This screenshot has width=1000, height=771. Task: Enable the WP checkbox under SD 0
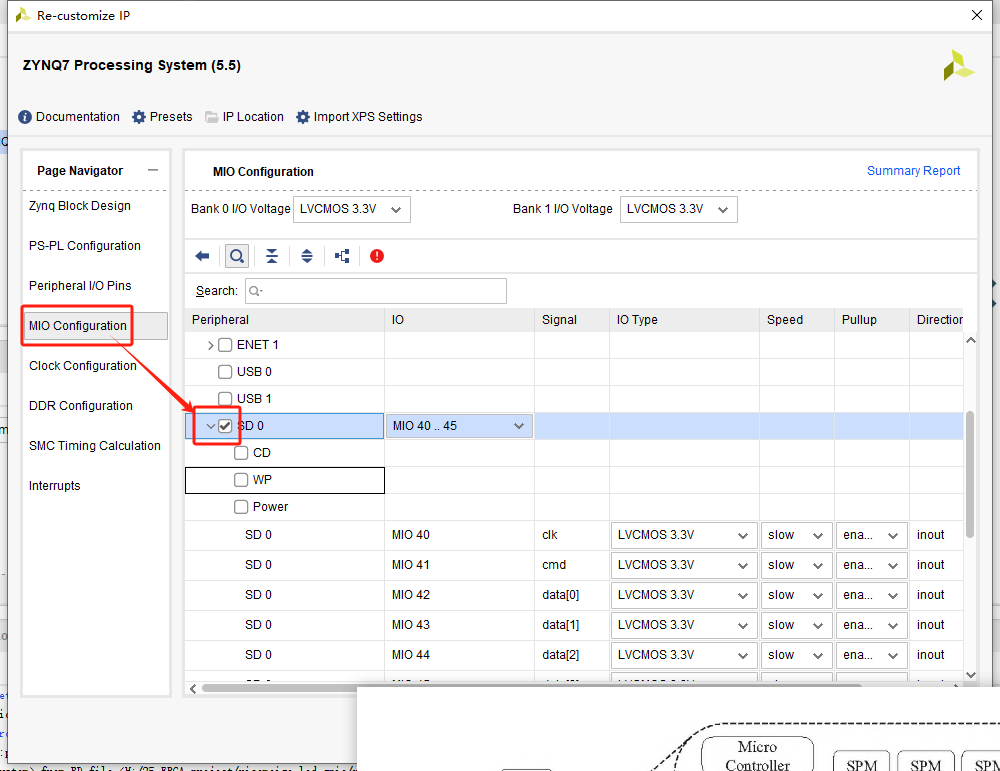pyautogui.click(x=241, y=480)
